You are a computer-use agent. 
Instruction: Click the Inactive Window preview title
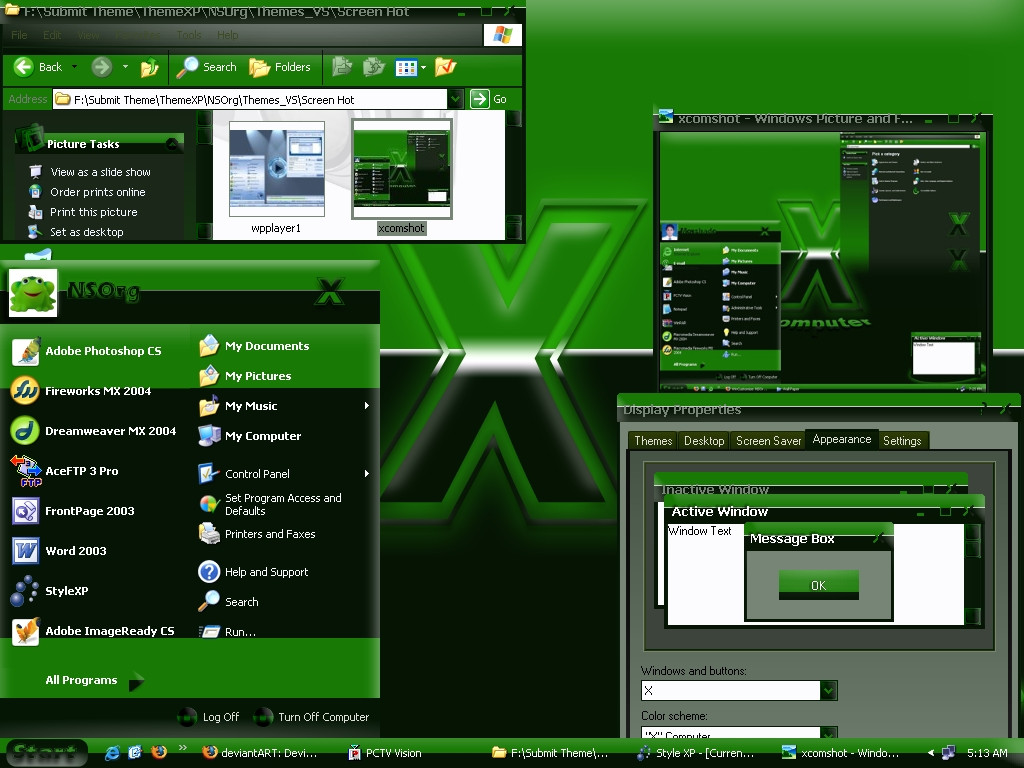click(x=715, y=489)
